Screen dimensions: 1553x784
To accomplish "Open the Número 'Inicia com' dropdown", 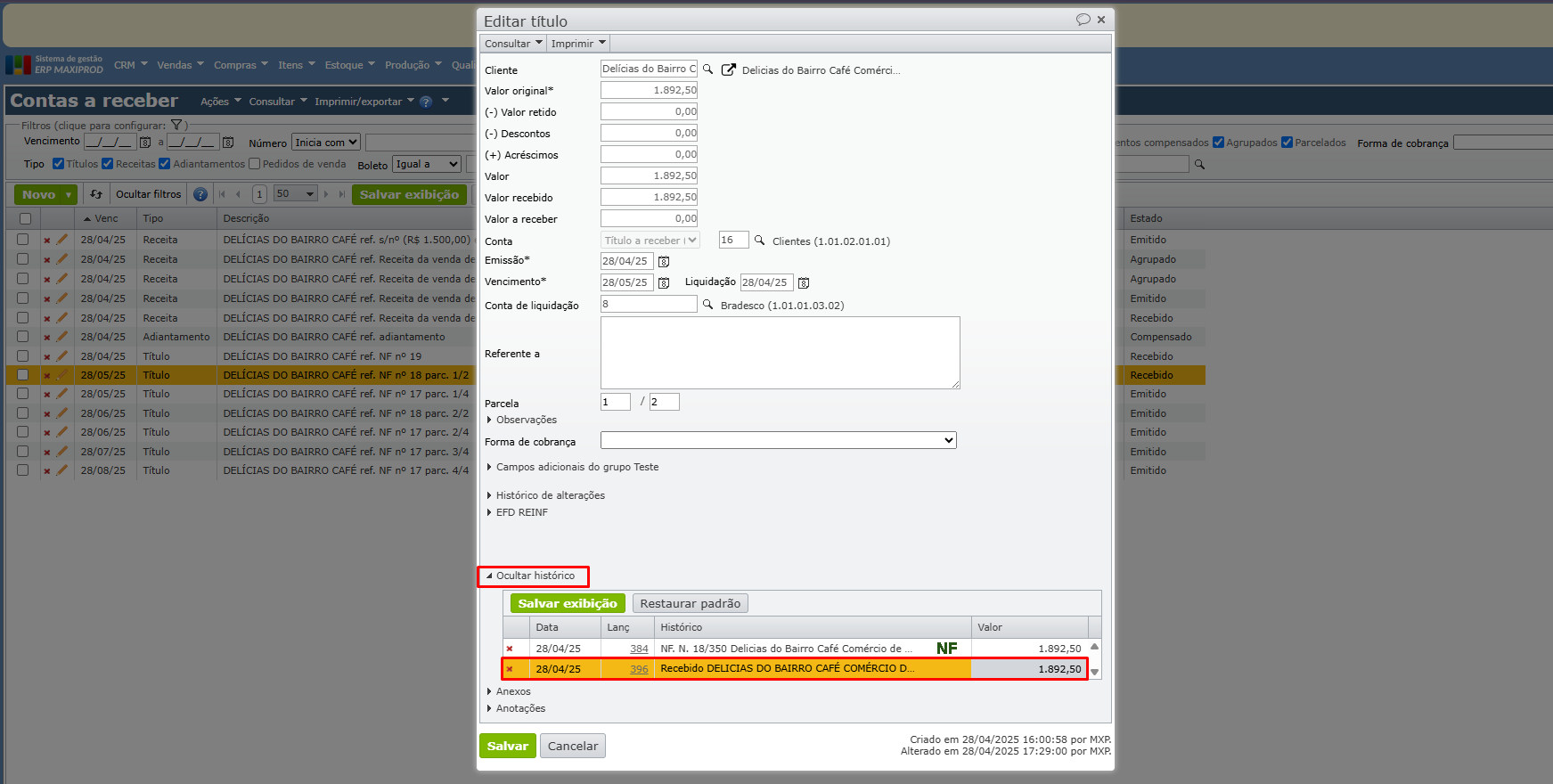I will click(326, 143).
